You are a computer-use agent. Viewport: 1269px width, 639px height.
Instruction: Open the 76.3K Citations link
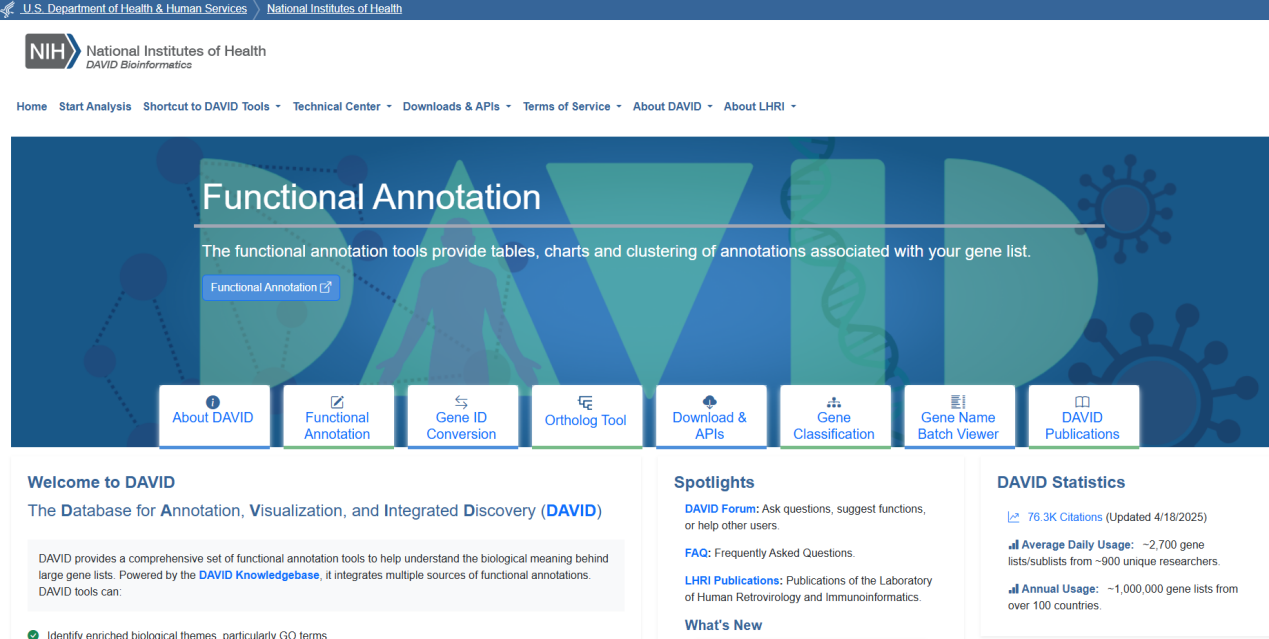coord(1065,518)
